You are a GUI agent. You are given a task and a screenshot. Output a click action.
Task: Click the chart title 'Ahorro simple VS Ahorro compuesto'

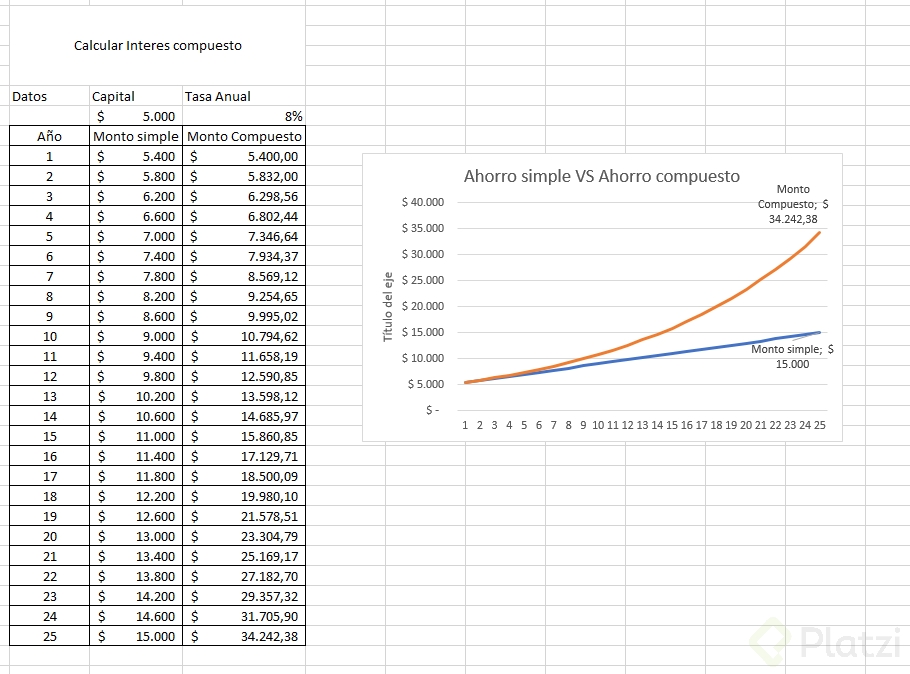click(x=602, y=176)
